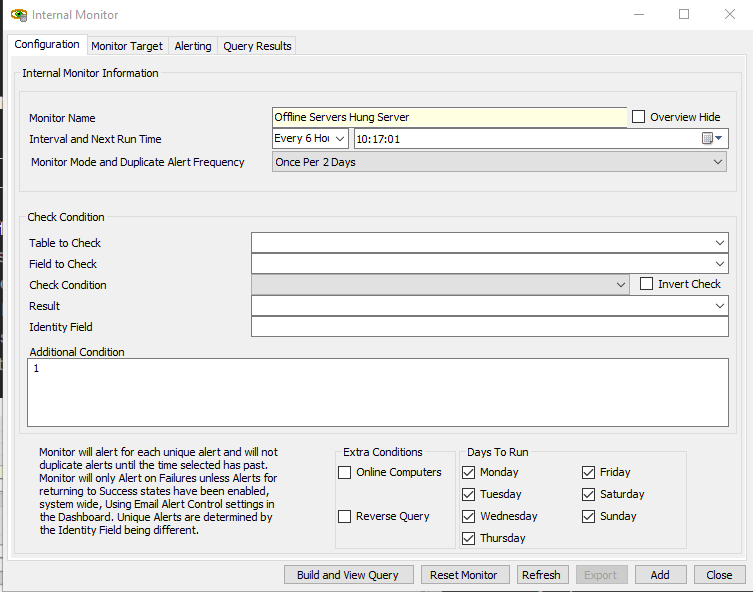Image resolution: width=753 pixels, height=592 pixels.
Task: Click the Add button
Action: (660, 575)
